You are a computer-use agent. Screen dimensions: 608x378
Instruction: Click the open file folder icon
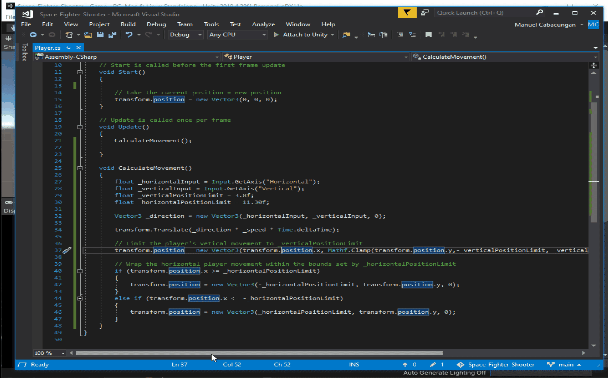[x=88, y=35]
